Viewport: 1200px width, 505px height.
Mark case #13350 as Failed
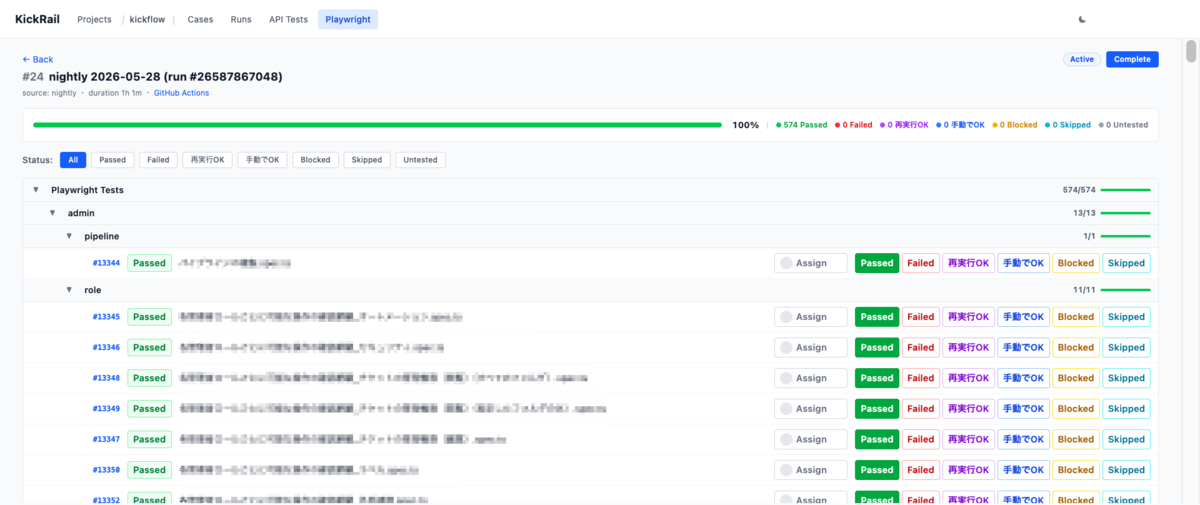tap(920, 470)
